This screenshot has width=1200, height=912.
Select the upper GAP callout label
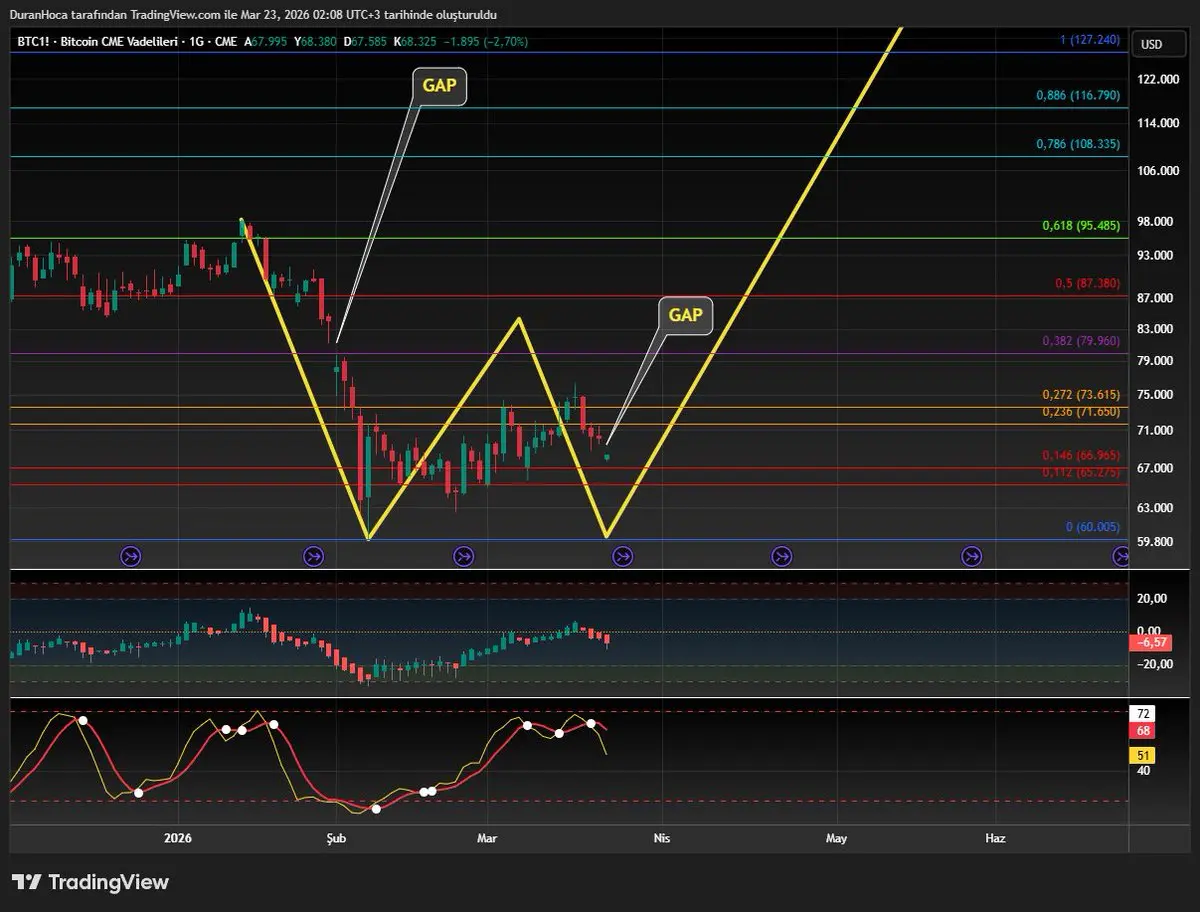tap(439, 86)
